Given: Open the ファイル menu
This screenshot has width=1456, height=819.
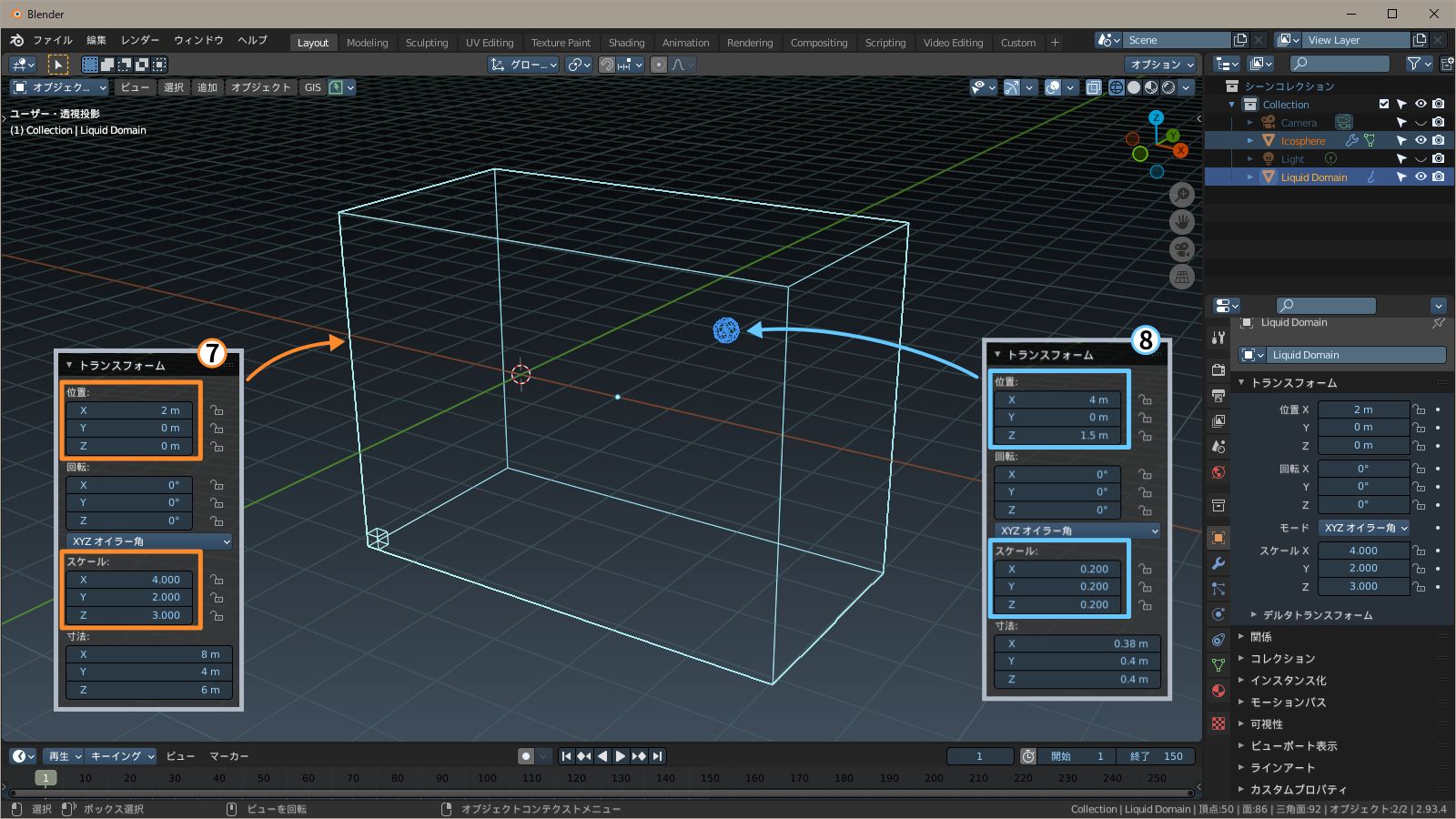Looking at the screenshot, I should 52,40.
